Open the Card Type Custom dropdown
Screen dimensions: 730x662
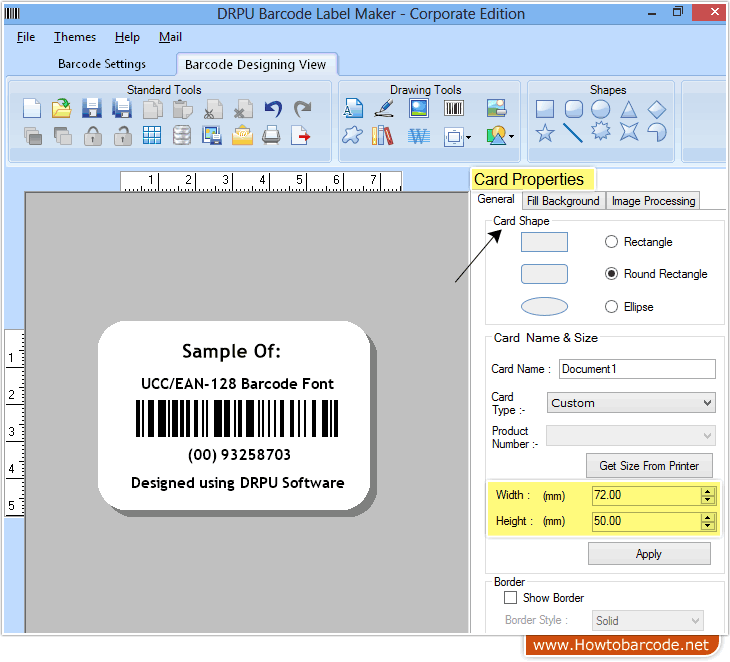[x=631, y=403]
